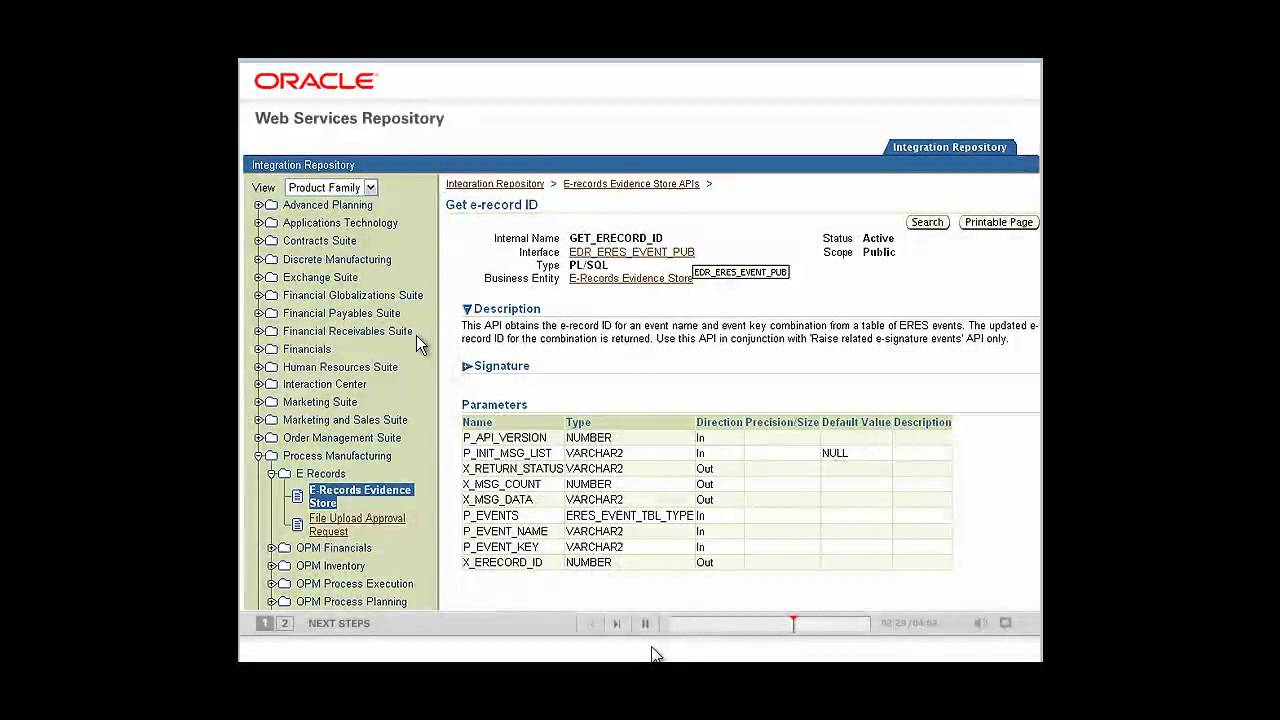Click the red playhead marker
Screen dimensions: 1280x720
(794, 623)
